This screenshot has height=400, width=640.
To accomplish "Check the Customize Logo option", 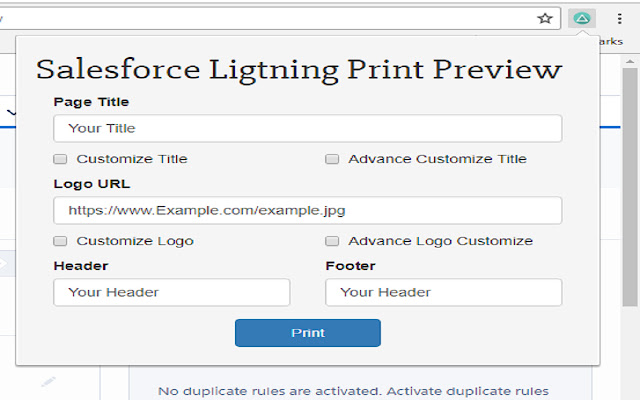I will pyautogui.click(x=60, y=241).
